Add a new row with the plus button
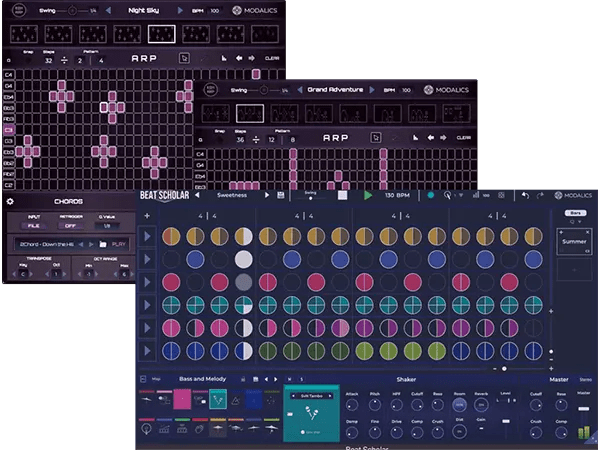The image size is (600, 450). tap(147, 216)
